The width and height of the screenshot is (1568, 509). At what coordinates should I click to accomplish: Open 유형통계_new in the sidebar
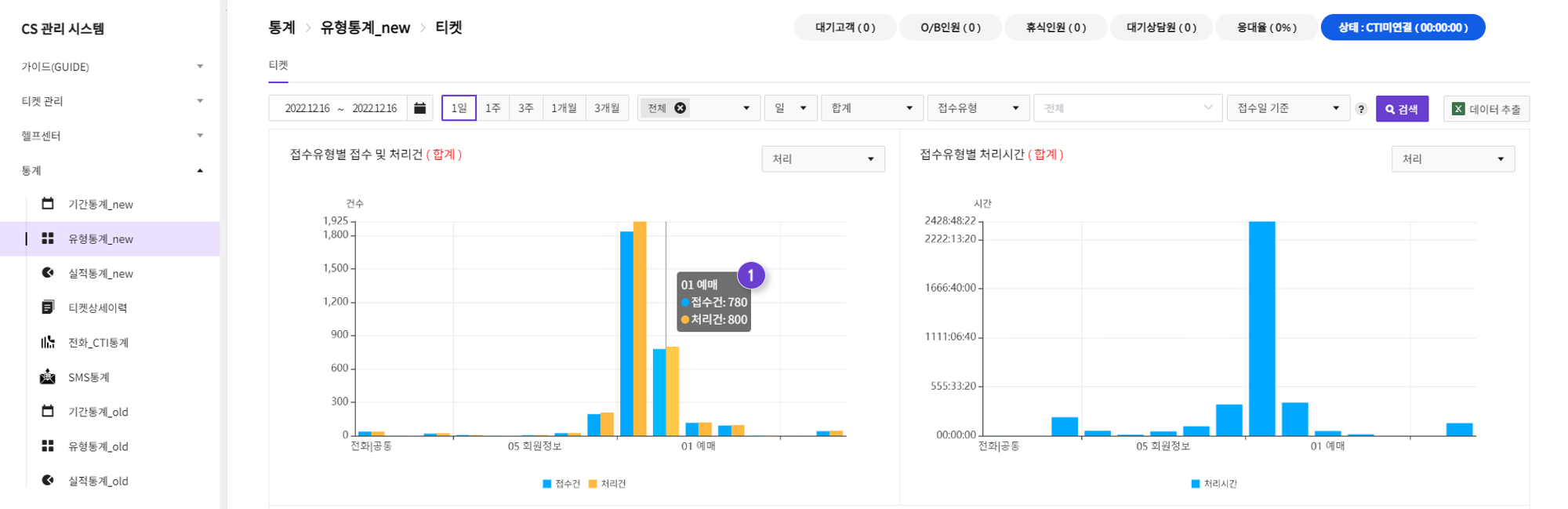100,239
